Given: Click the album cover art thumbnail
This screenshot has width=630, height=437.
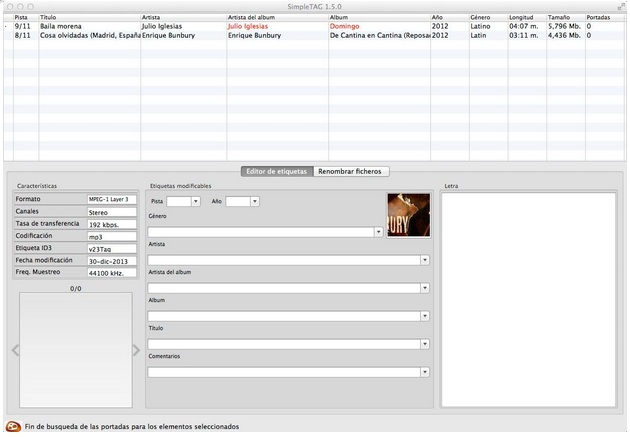Looking at the screenshot, I should click(408, 215).
